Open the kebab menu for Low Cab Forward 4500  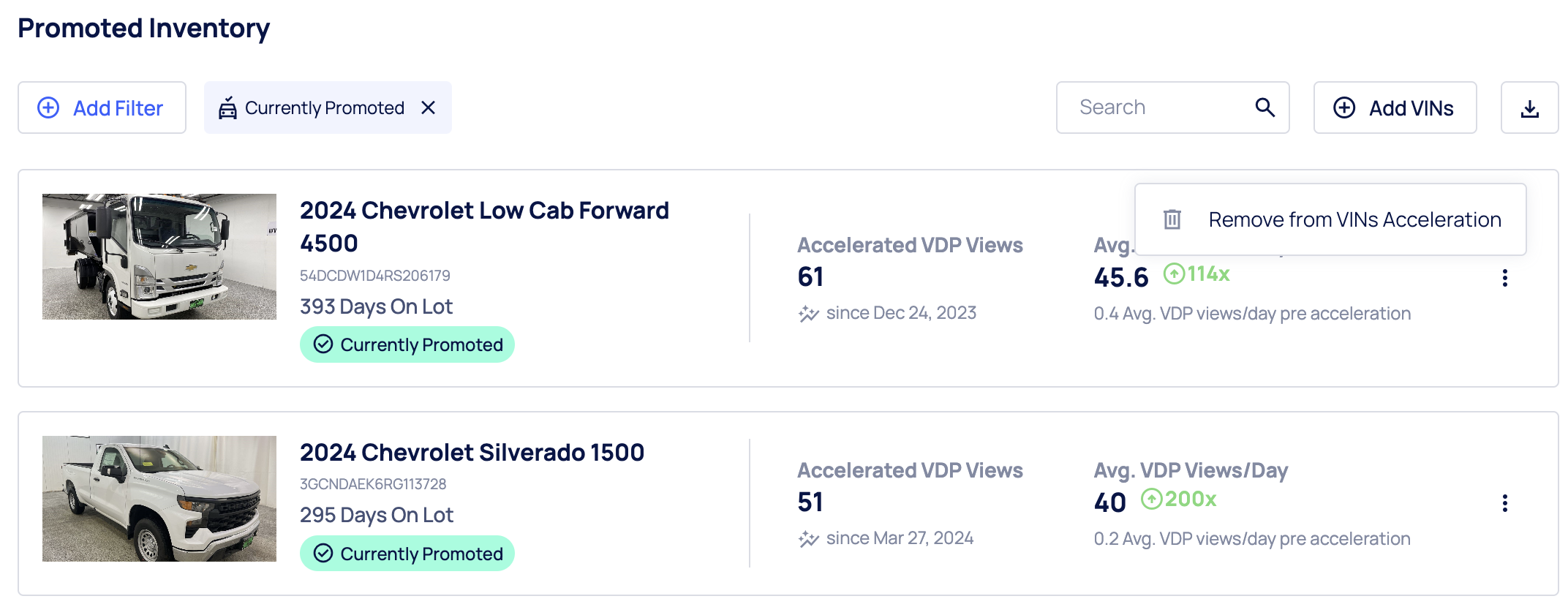1505,278
